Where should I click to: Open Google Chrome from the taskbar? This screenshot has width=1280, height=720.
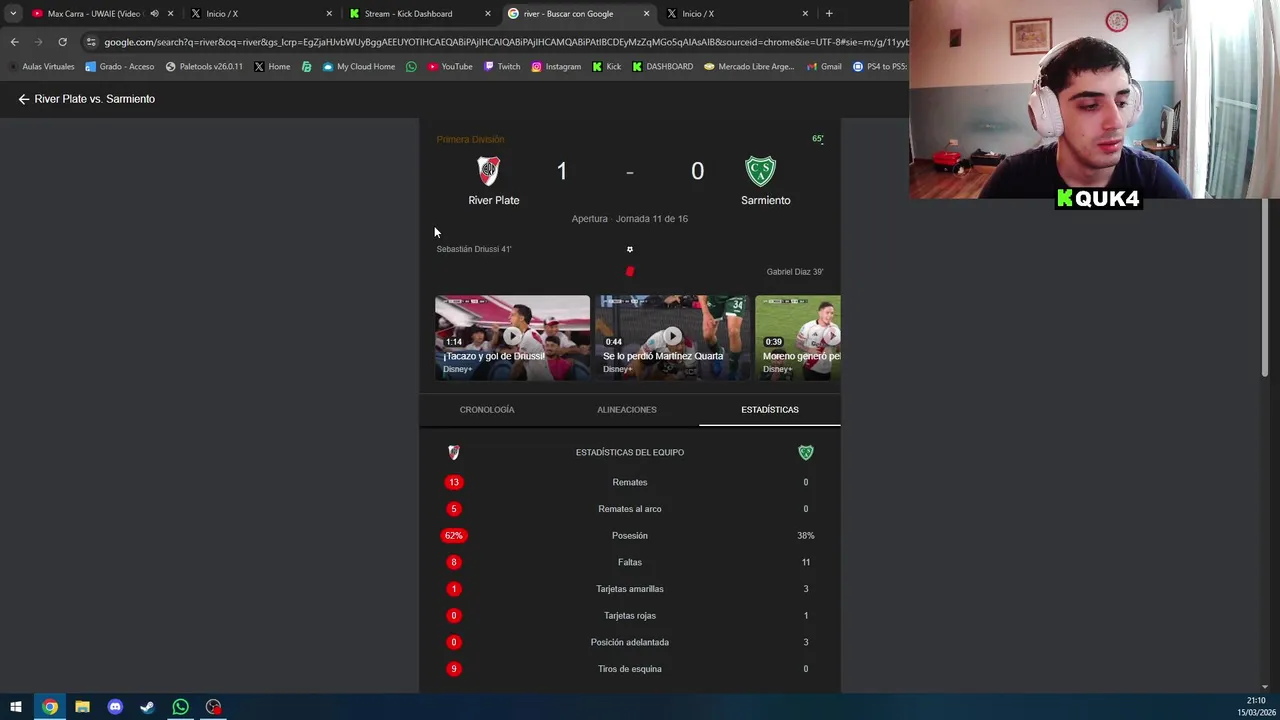(50, 707)
